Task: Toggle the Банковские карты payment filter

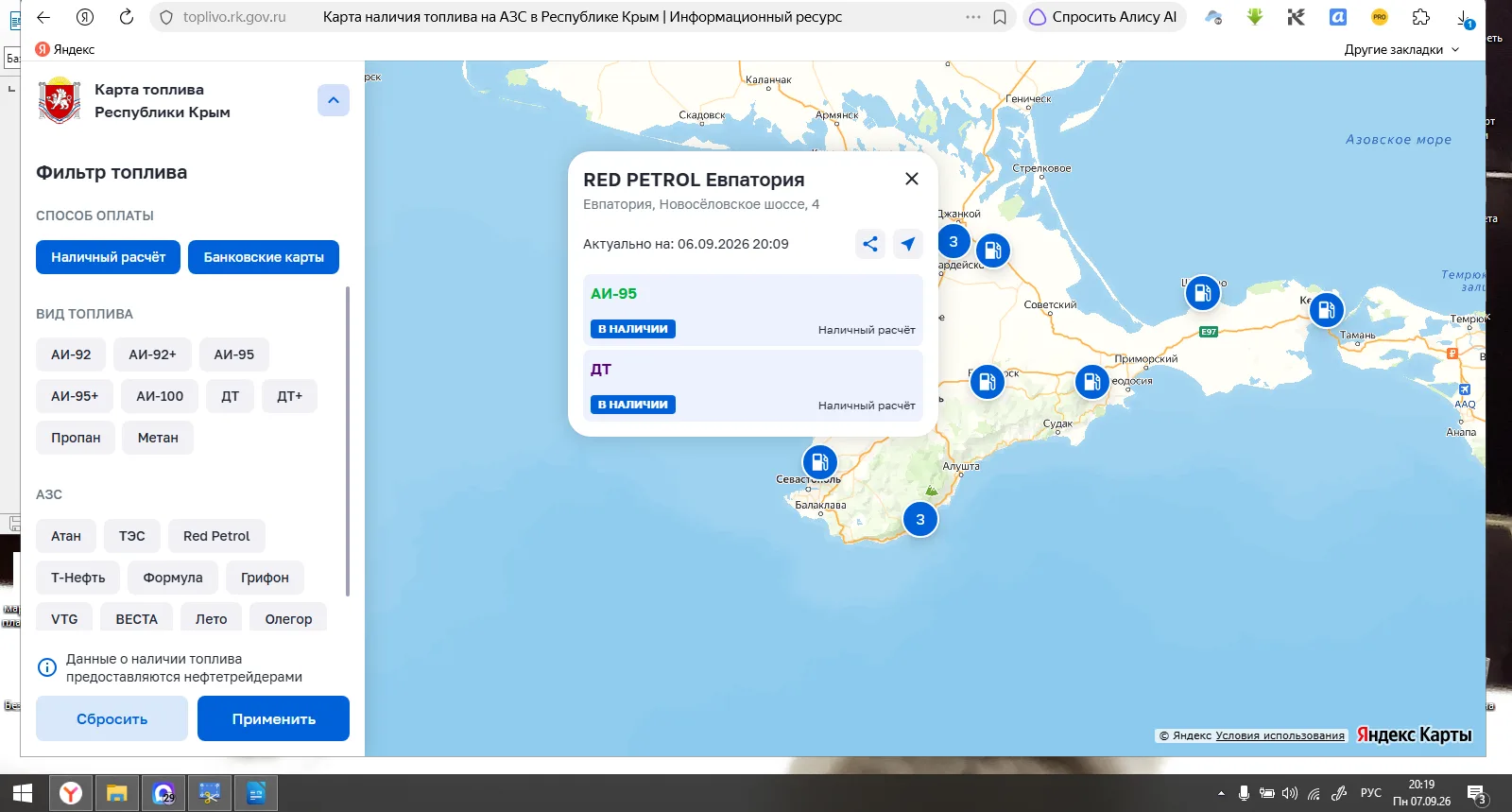Action: tap(264, 257)
